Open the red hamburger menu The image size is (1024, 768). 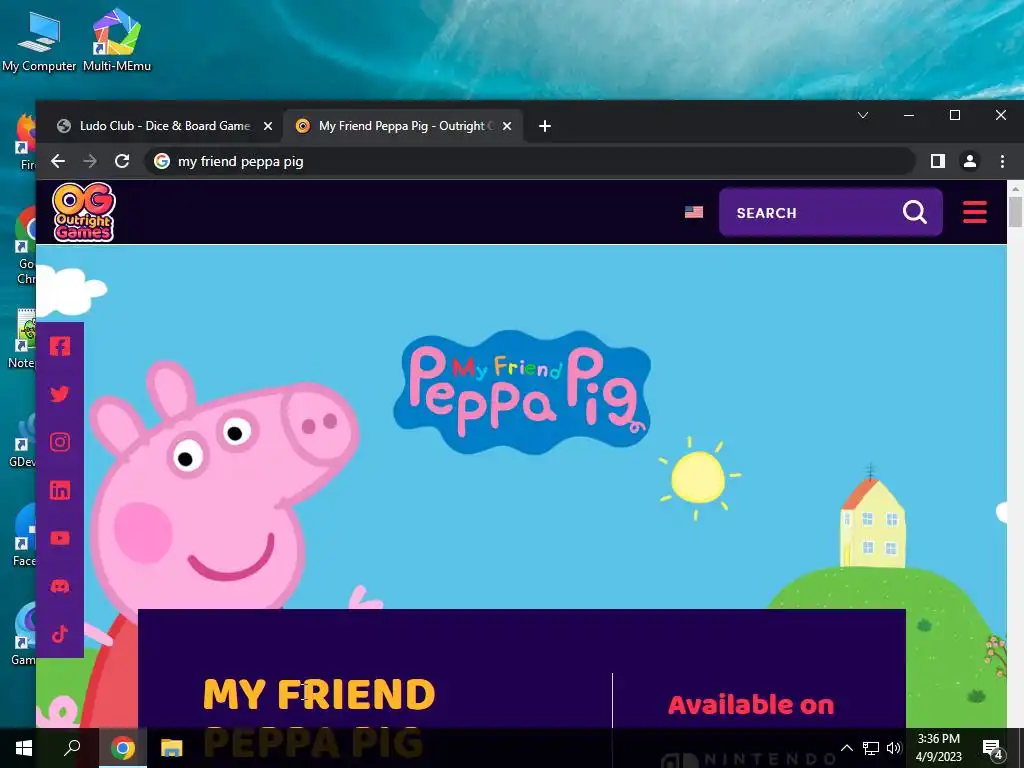[x=974, y=212]
